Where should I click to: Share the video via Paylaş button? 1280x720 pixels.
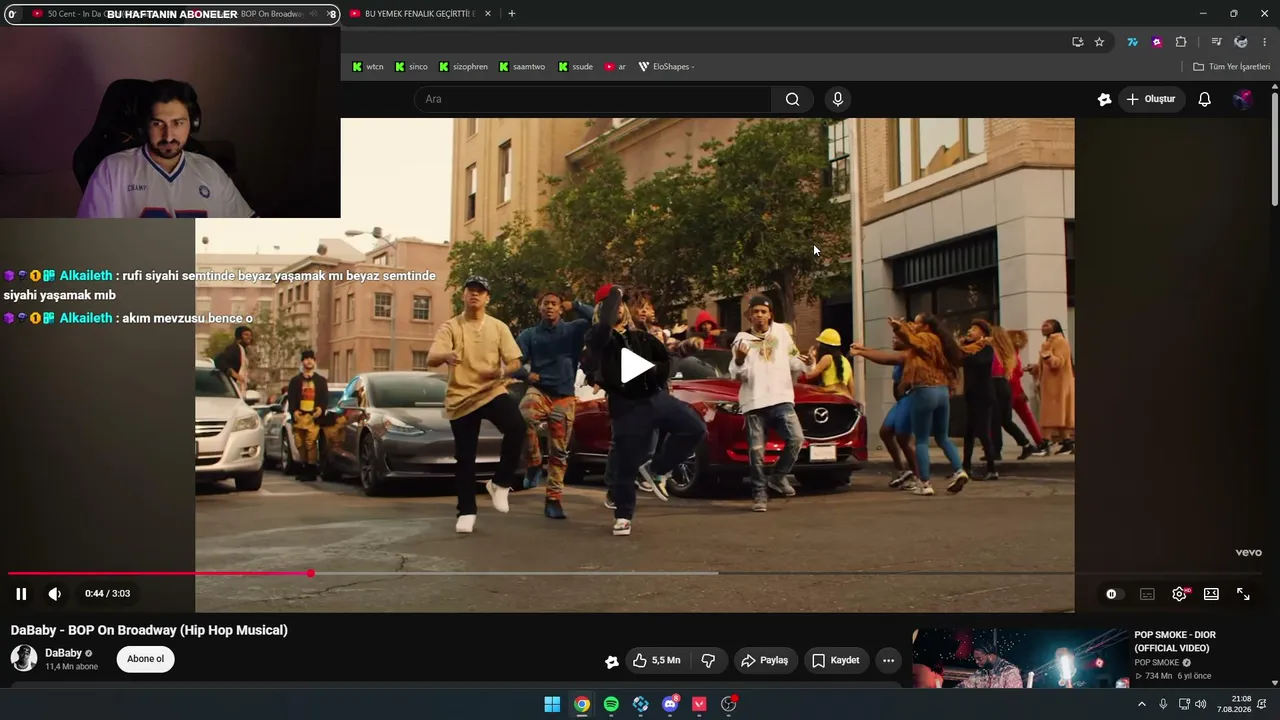point(764,661)
